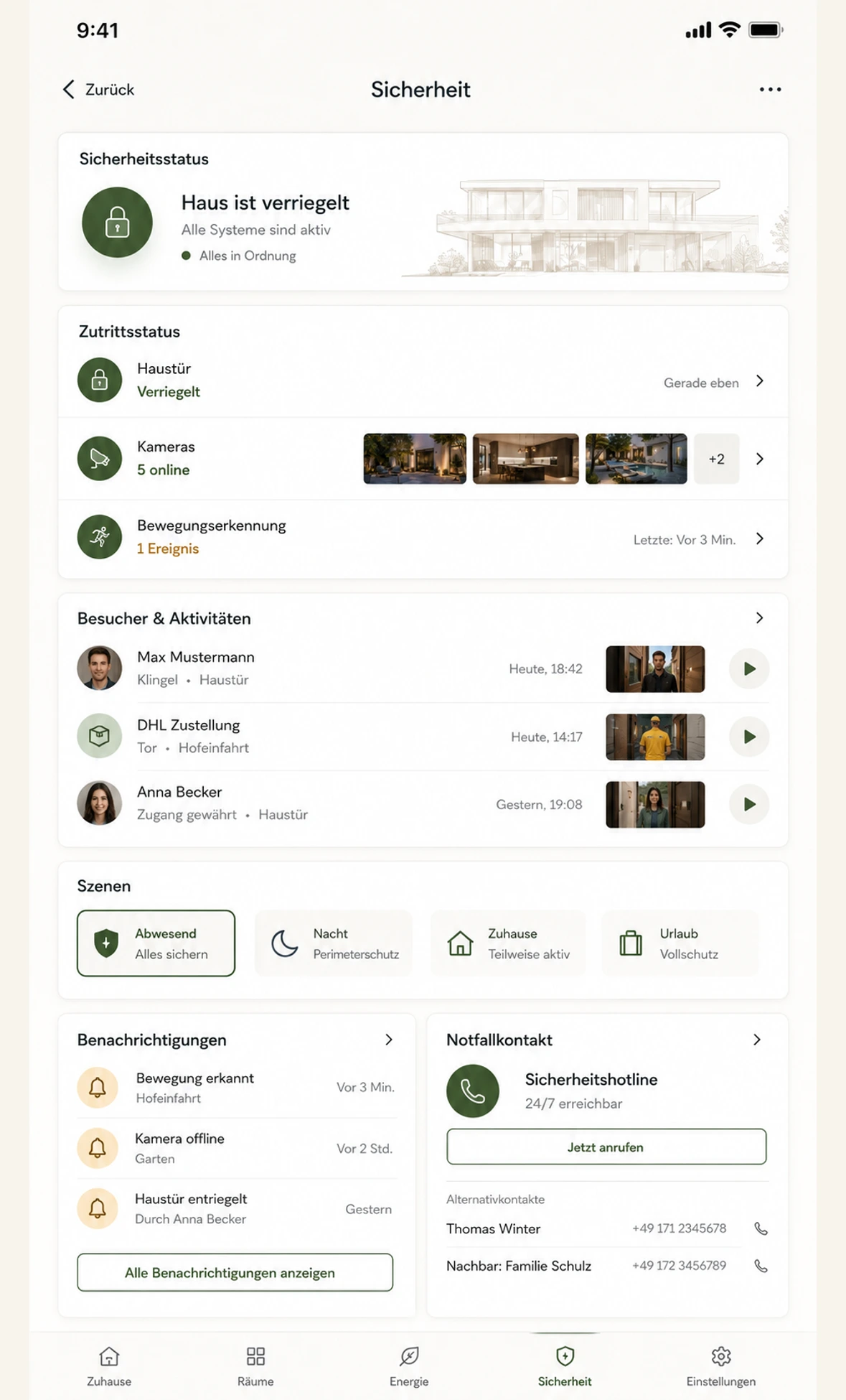Image resolution: width=846 pixels, height=1400 pixels.
Task: Tap the green phone icon for Sicherheitshotline
Action: point(473,1091)
